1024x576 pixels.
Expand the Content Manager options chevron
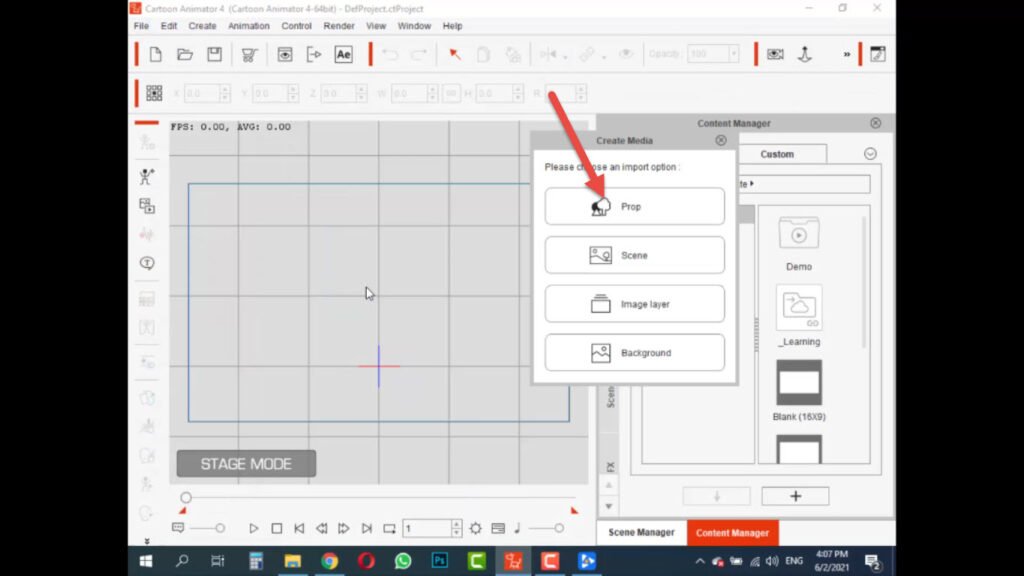(x=870, y=154)
